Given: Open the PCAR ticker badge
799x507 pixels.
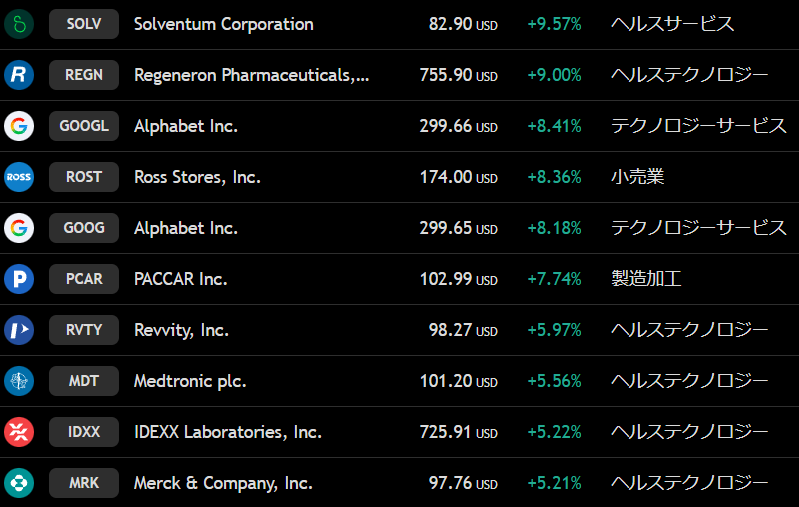Looking at the screenshot, I should click(84, 279).
